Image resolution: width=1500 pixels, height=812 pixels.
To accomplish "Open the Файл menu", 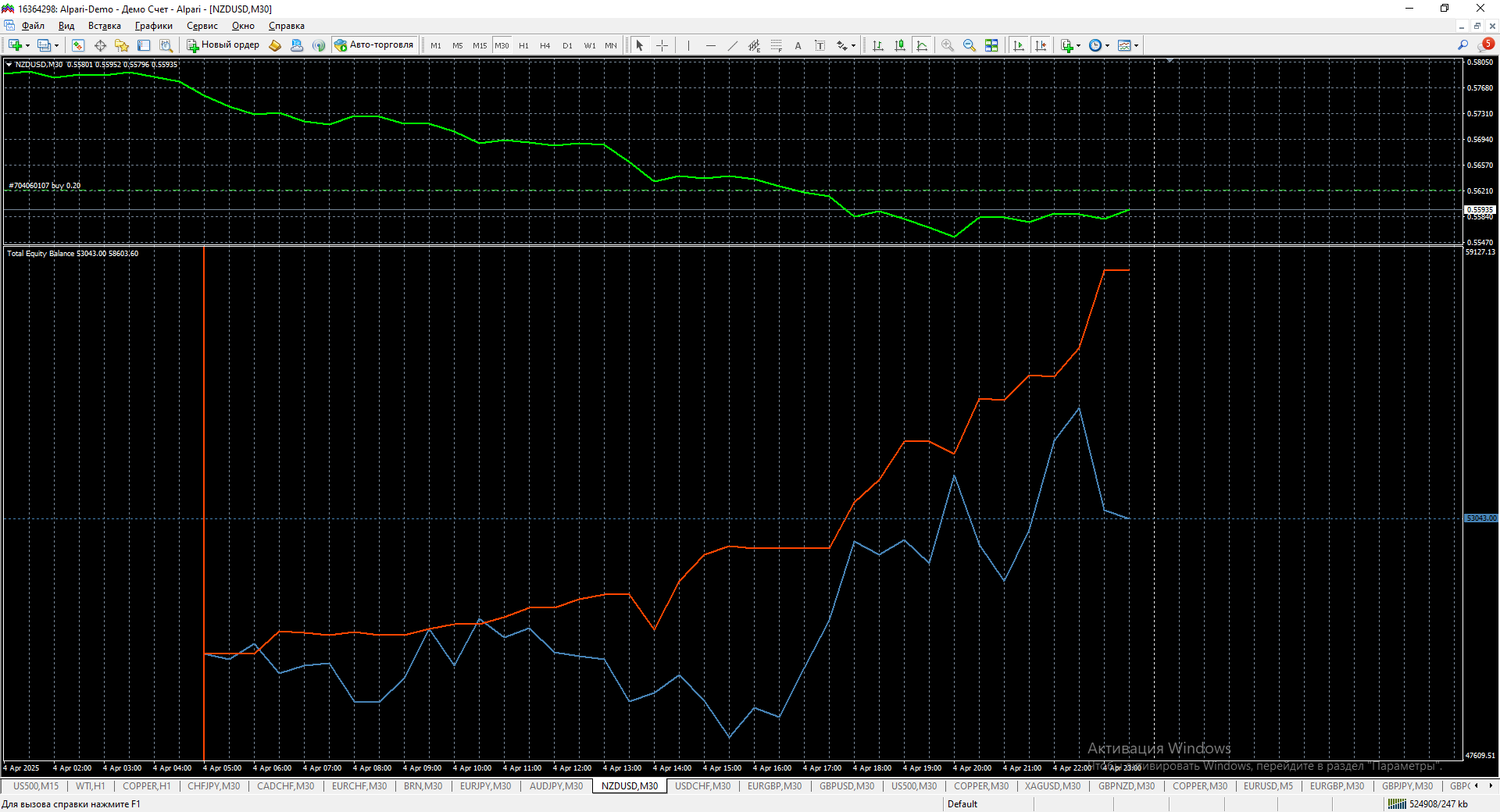I will (33, 26).
